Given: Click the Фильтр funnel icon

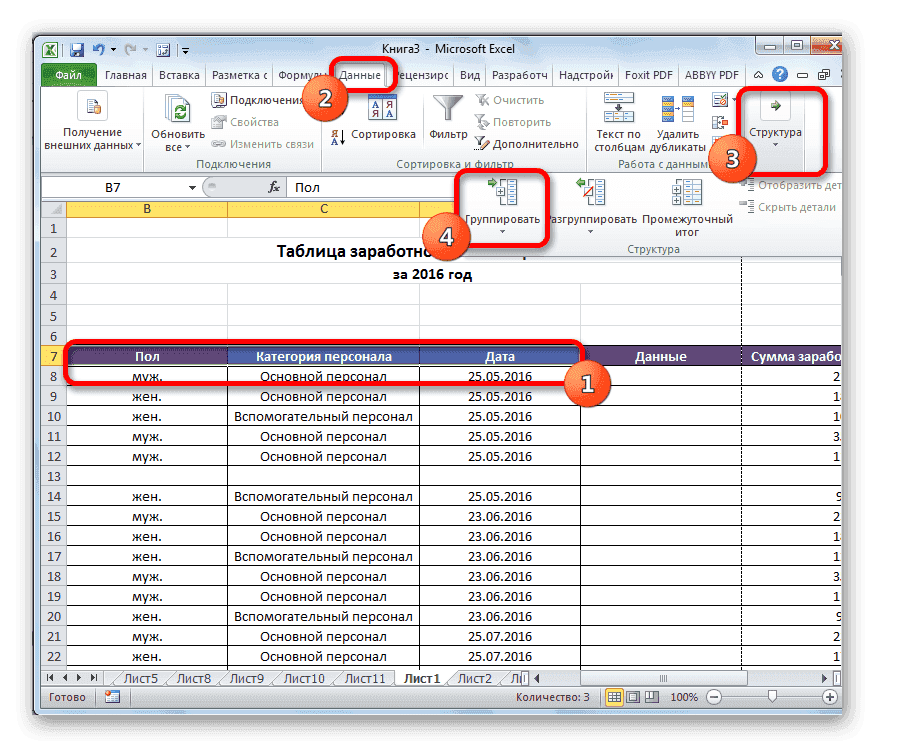Looking at the screenshot, I should click(x=448, y=110).
